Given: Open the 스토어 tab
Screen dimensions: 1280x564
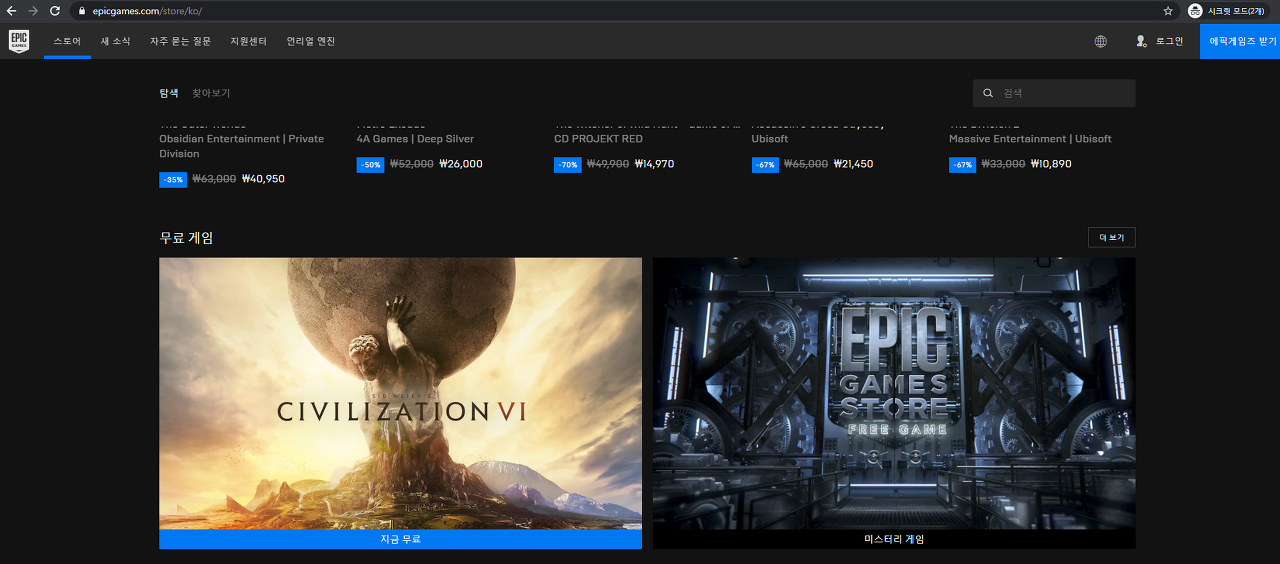Looking at the screenshot, I should [67, 41].
